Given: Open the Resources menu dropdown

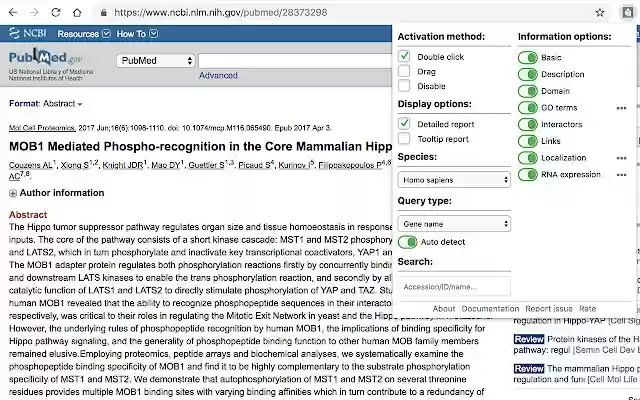Looking at the screenshot, I should 84,34.
